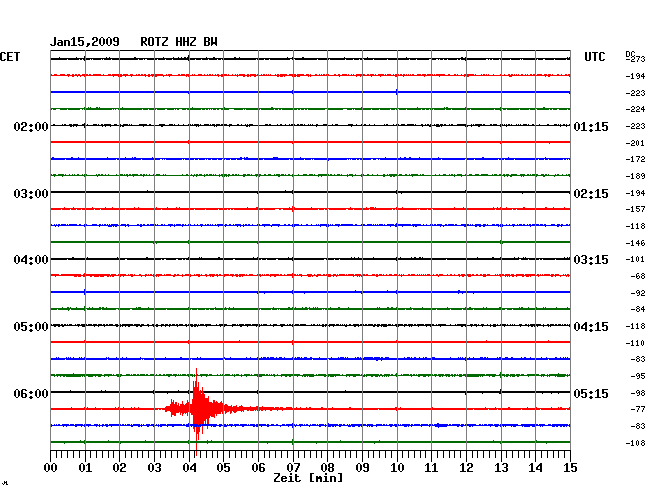Select the DC value -92
This screenshot has height=494, width=650.
638,293
